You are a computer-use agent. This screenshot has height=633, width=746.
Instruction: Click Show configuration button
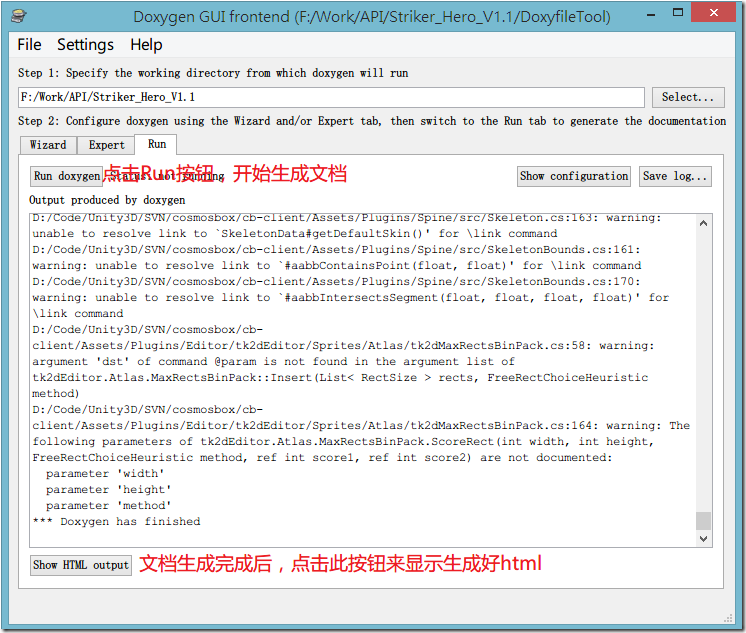coord(574,176)
